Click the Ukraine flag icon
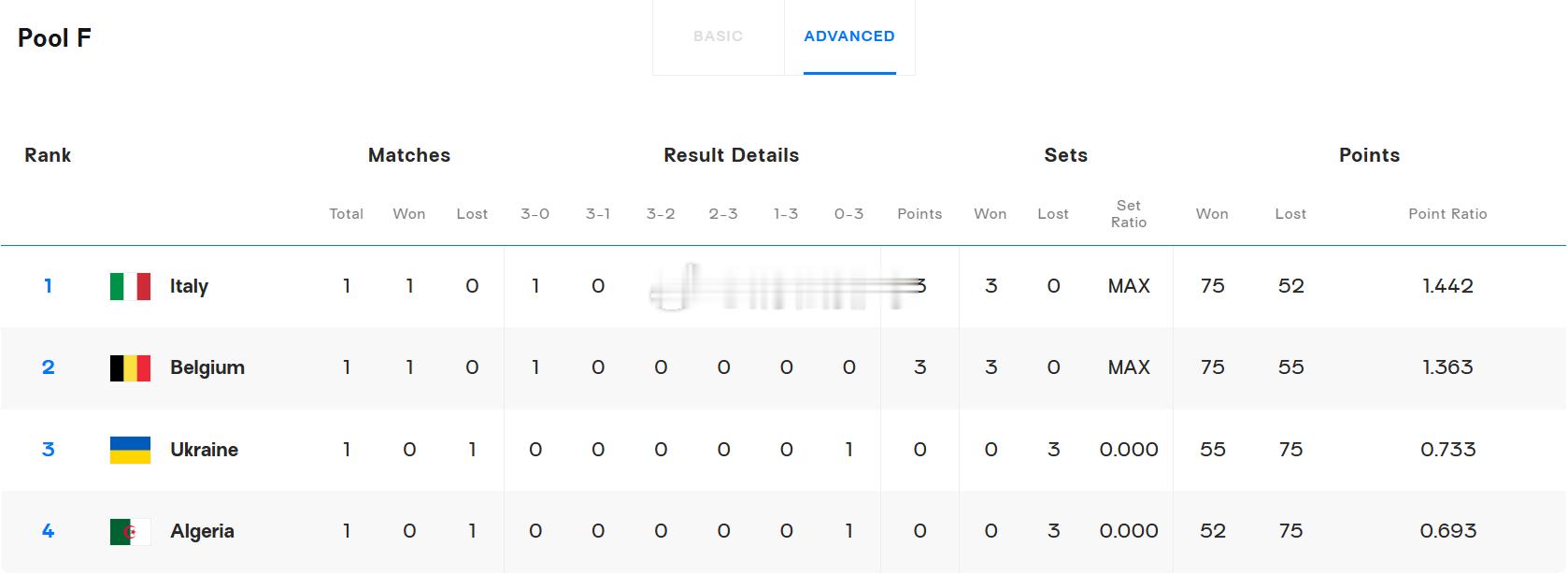Screen dimensions: 1568x575 [x=130, y=450]
